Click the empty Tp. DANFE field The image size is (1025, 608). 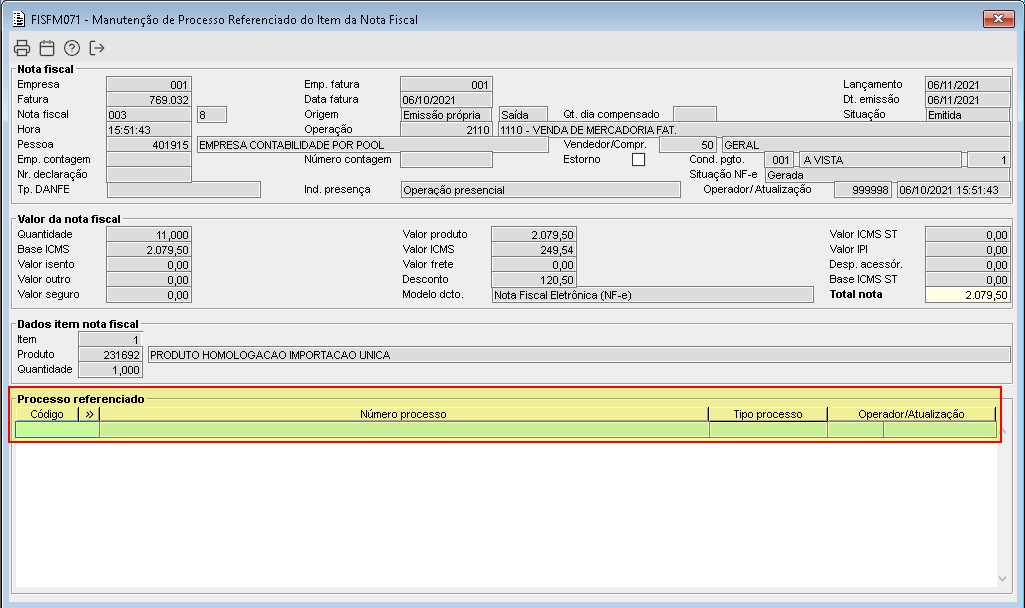pos(184,190)
